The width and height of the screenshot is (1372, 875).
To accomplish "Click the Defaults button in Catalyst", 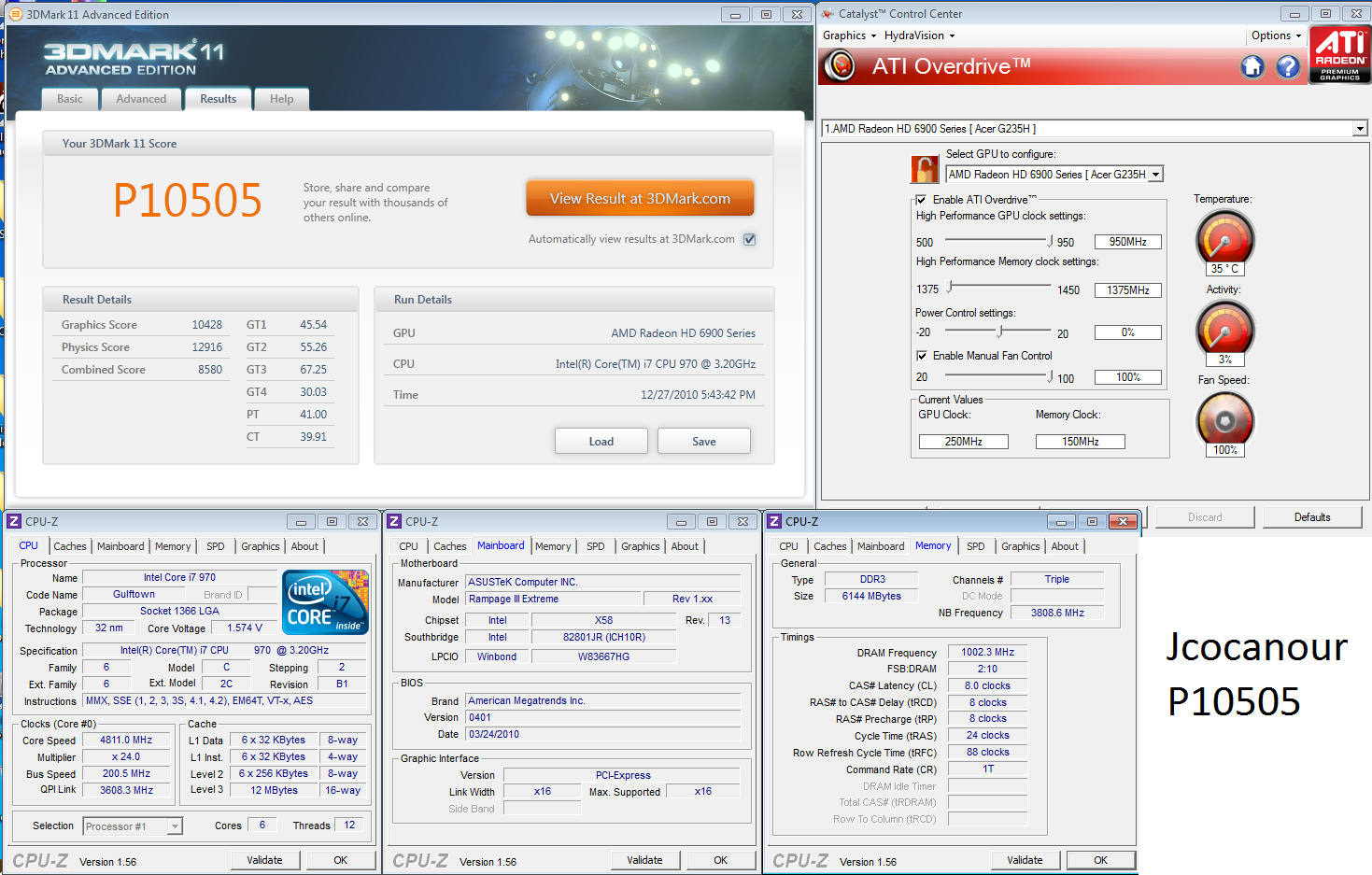I will click(1312, 517).
